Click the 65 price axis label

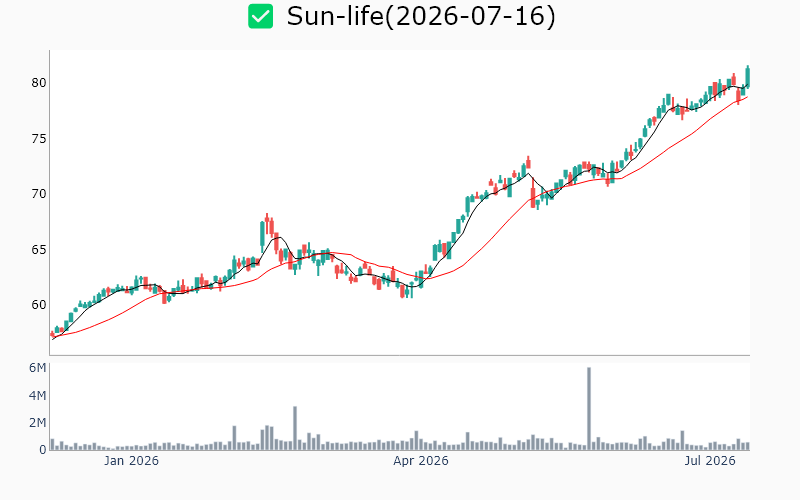pos(39,249)
